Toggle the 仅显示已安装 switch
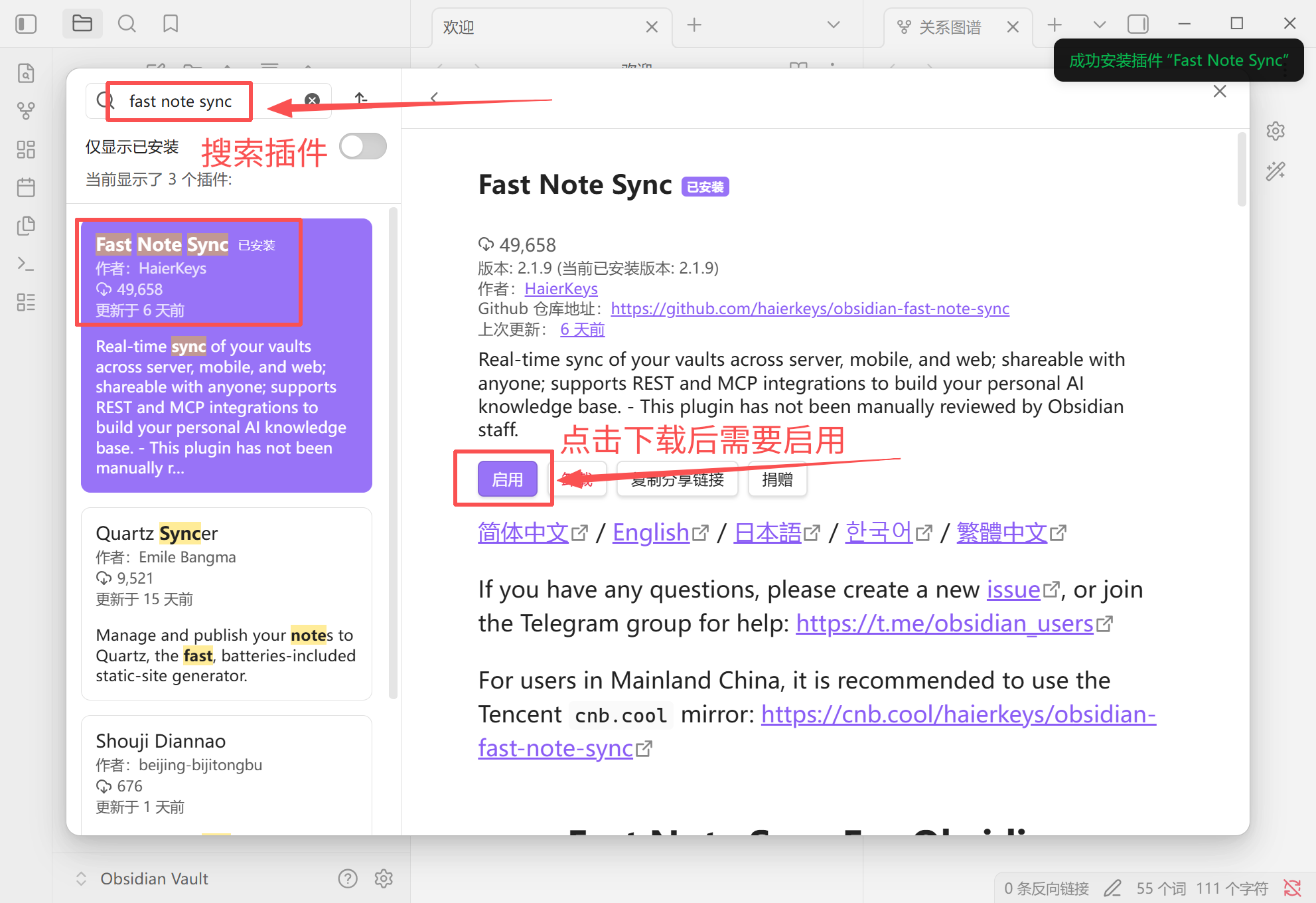The image size is (1316, 903). coord(363,147)
